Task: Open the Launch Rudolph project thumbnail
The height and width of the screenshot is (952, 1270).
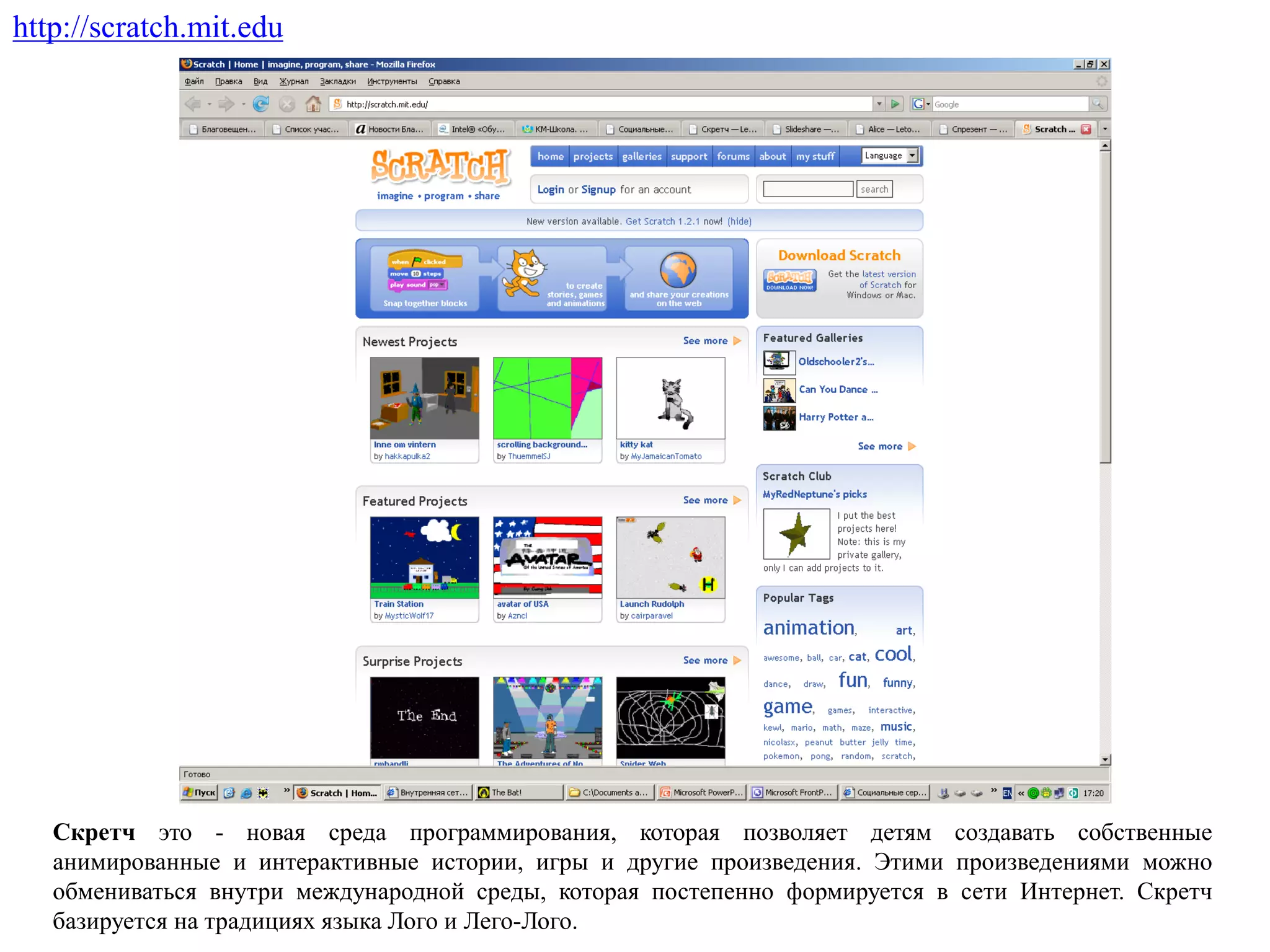Action: pos(670,558)
